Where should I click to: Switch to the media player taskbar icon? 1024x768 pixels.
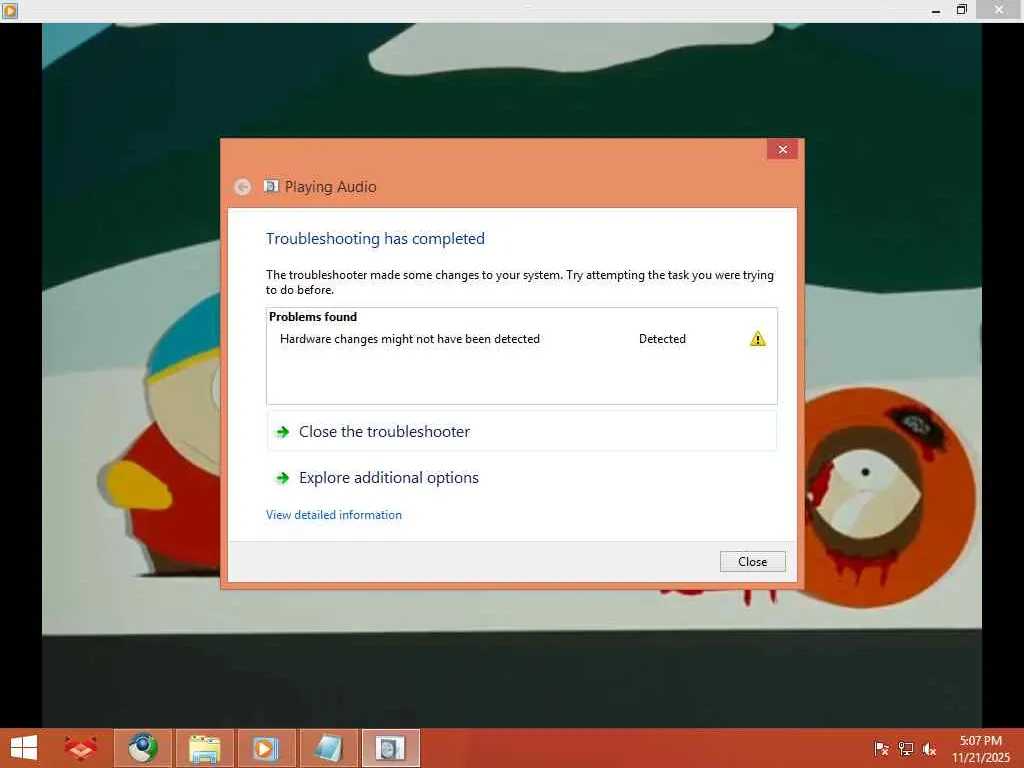(x=266, y=748)
